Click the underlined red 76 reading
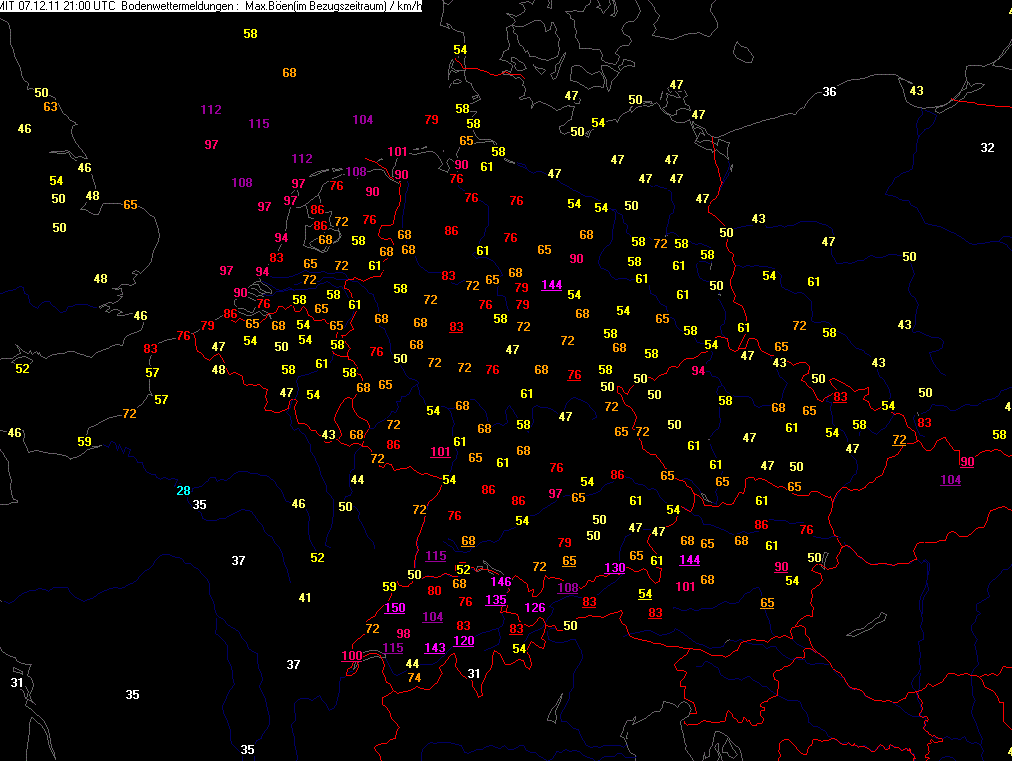Viewport: 1012px width, 761px height. 574,375
